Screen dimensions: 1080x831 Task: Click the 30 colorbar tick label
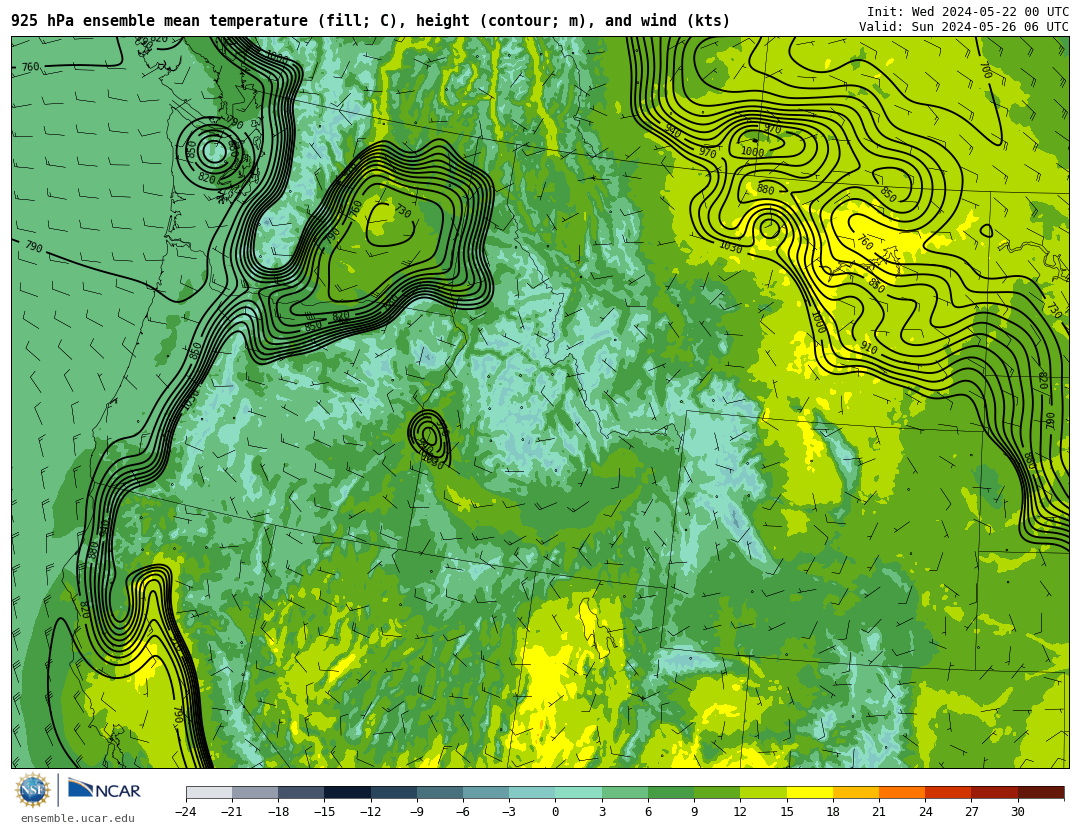pyautogui.click(x=1017, y=812)
